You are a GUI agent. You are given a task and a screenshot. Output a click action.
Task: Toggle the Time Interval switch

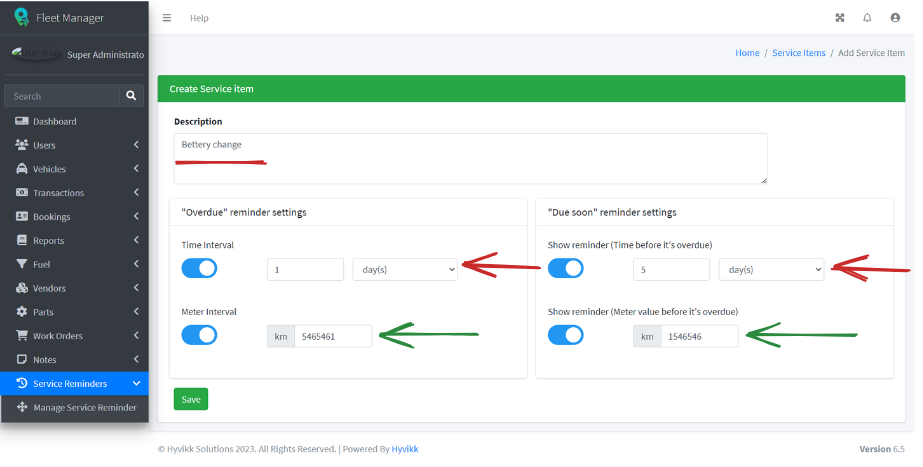(x=200, y=269)
